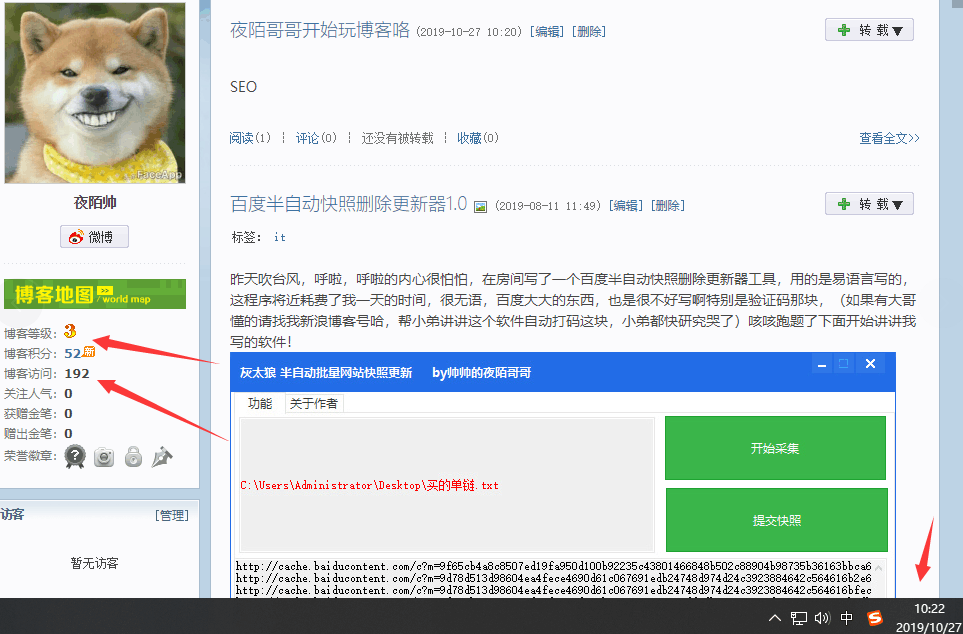This screenshot has height=634, width=963.
Task: Click the Shiba Inu profile picture
Action: pyautogui.click(x=95, y=92)
